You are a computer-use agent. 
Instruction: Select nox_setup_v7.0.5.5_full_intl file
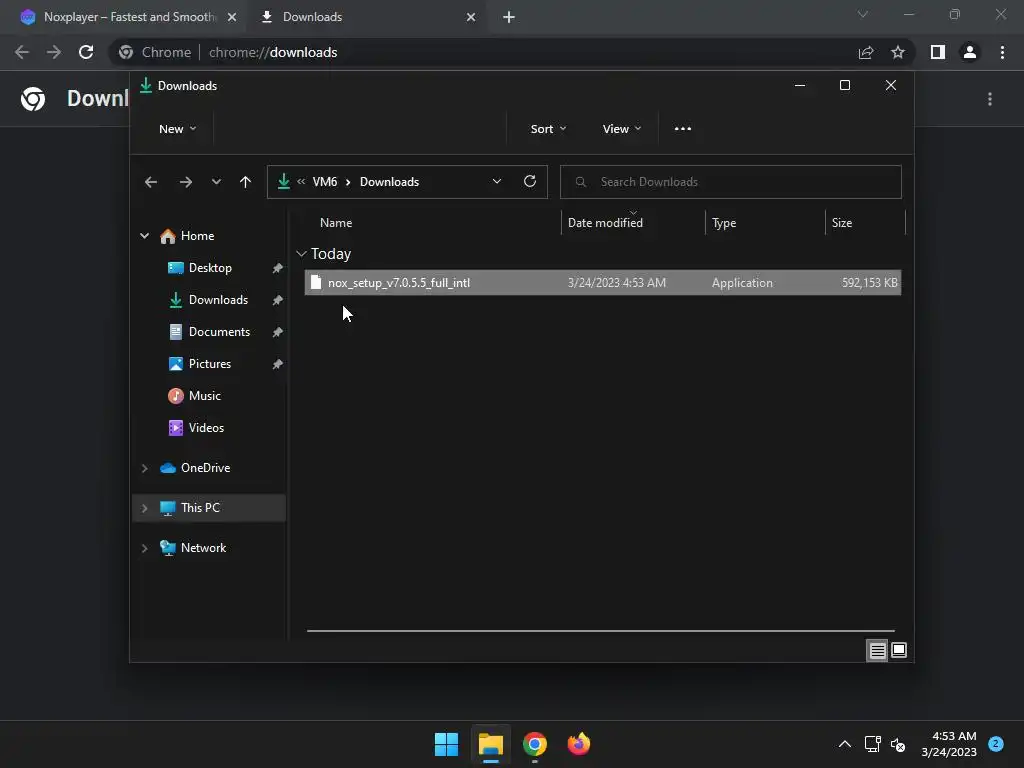602,283
